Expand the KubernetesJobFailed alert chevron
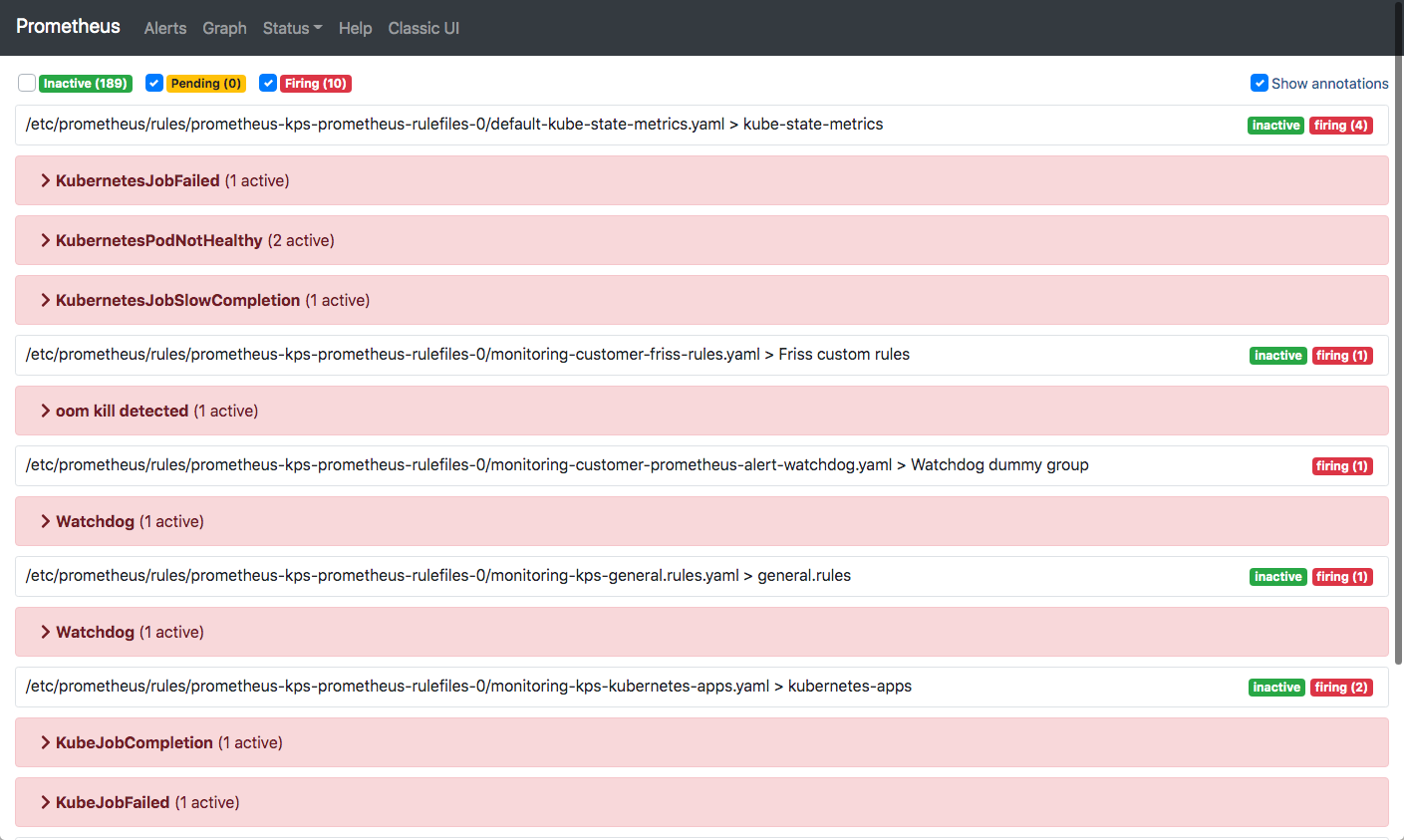1404x840 pixels. click(46, 180)
